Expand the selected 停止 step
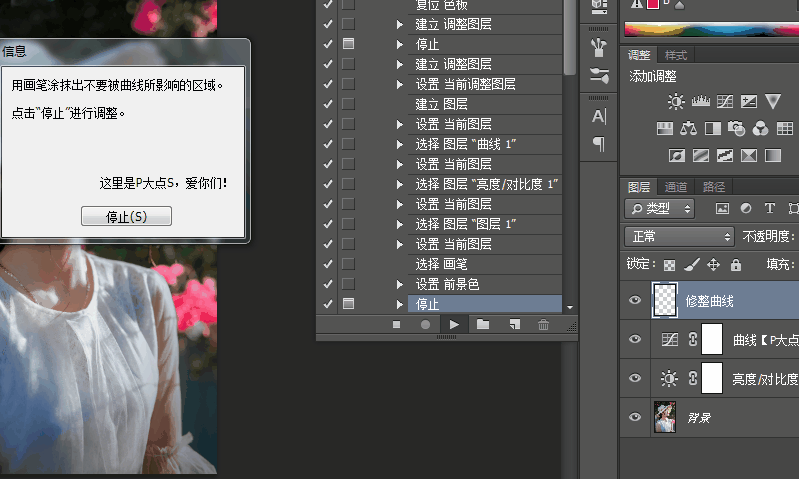 click(400, 304)
